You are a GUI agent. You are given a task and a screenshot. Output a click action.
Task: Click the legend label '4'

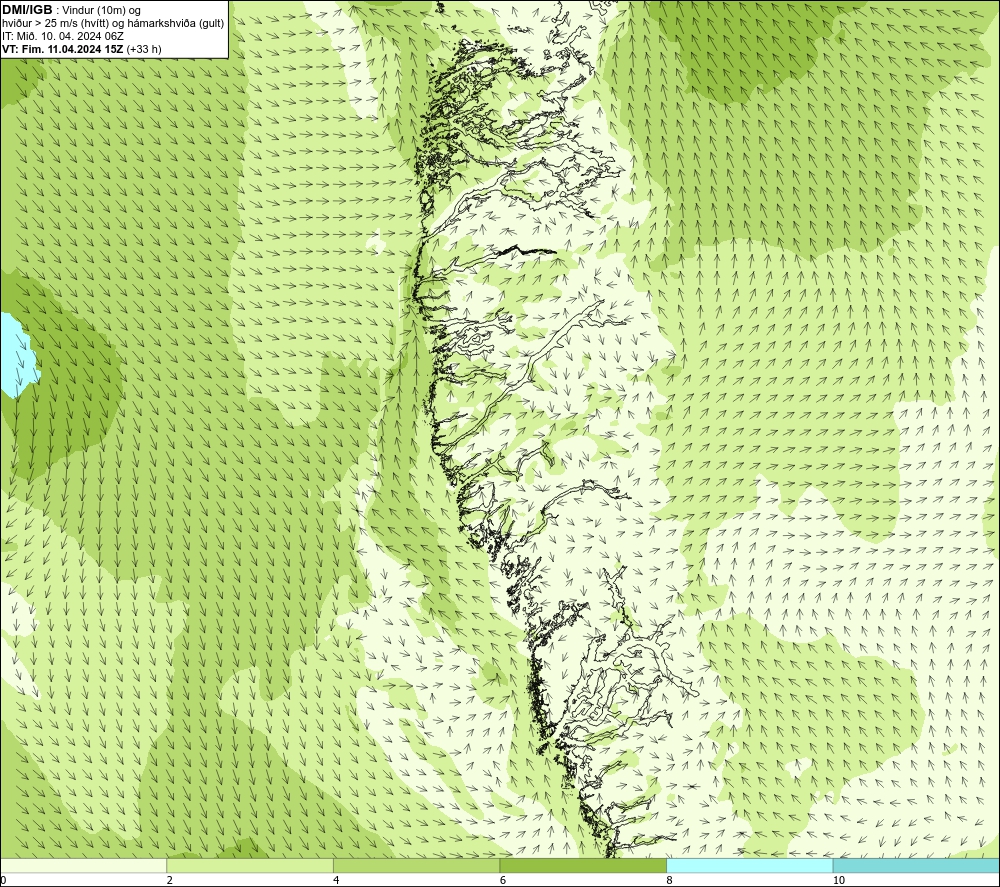tap(336, 880)
